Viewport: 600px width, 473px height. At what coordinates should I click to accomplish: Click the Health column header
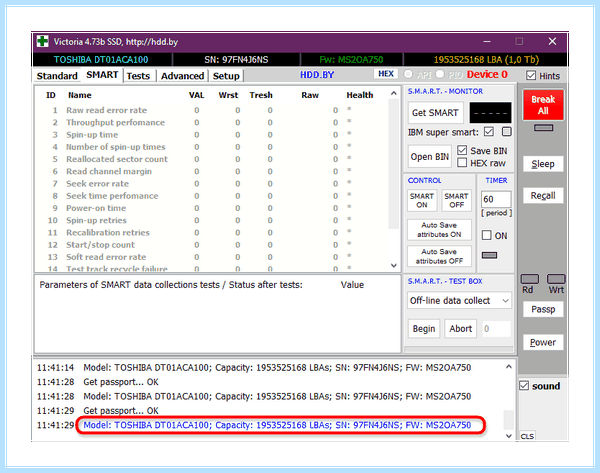click(x=359, y=95)
